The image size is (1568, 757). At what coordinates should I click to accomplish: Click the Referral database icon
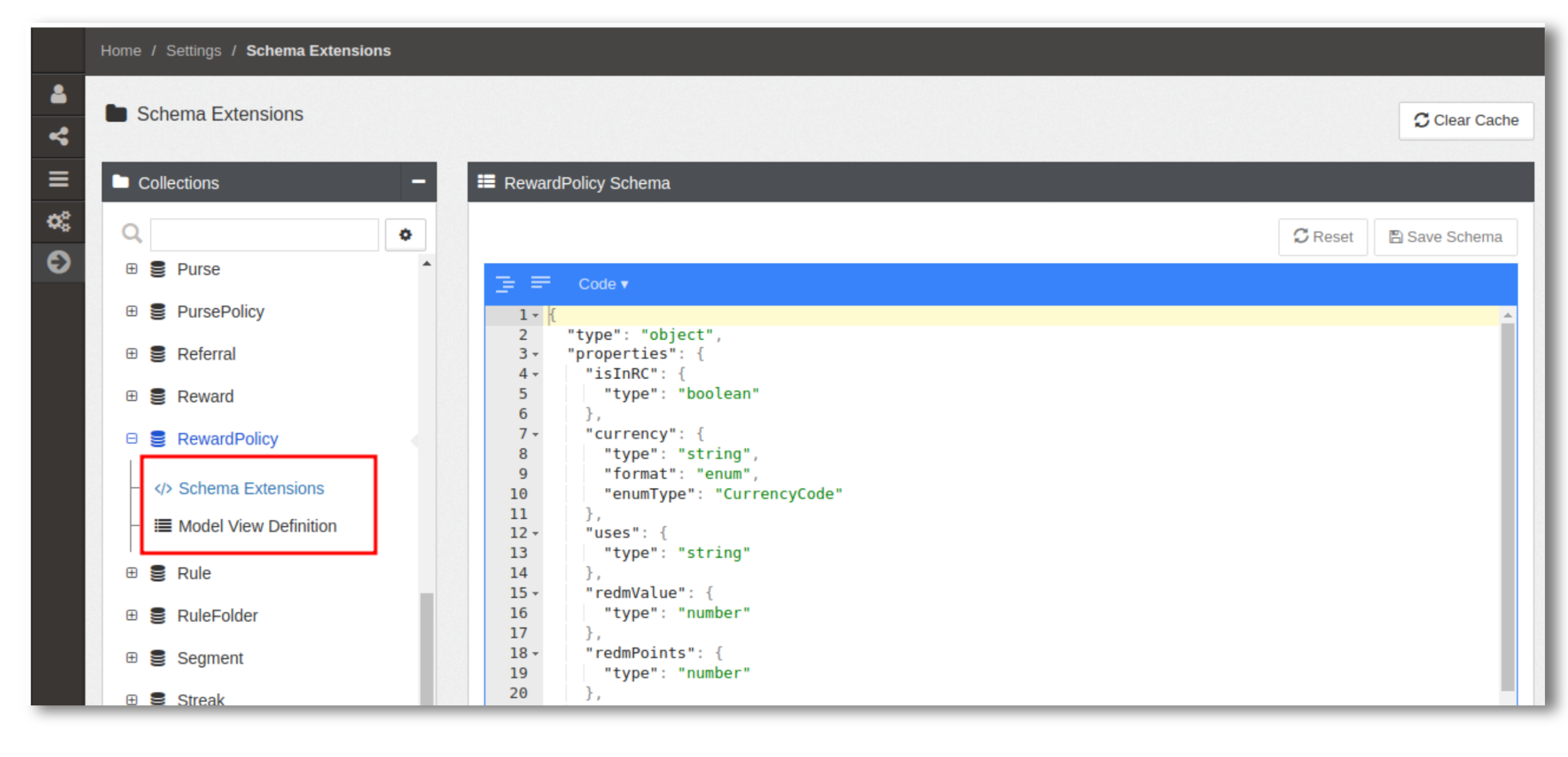coord(158,354)
